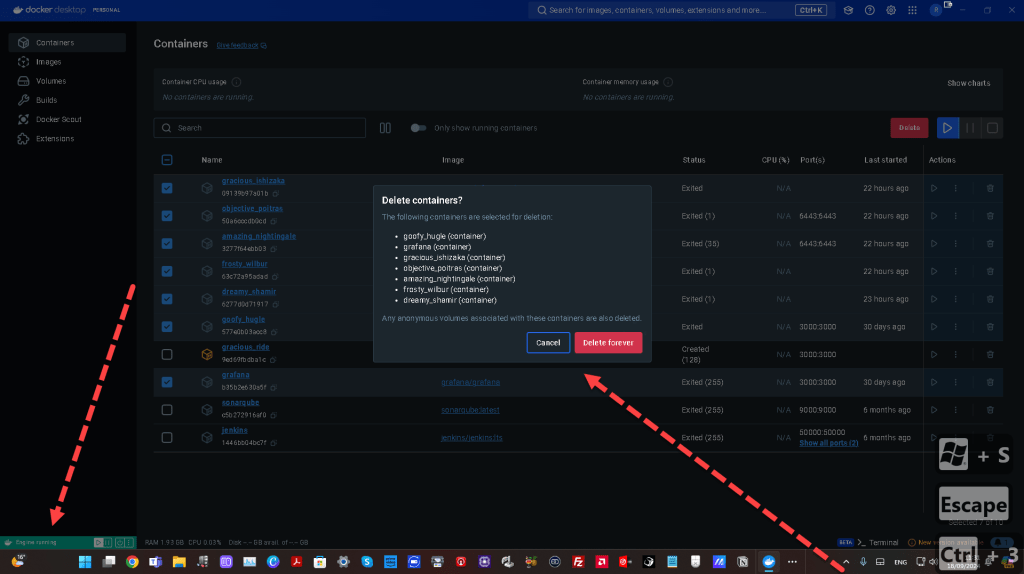The image size is (1024, 574).
Task: Open the gracious_ishizaka container link
Action: (x=253, y=181)
